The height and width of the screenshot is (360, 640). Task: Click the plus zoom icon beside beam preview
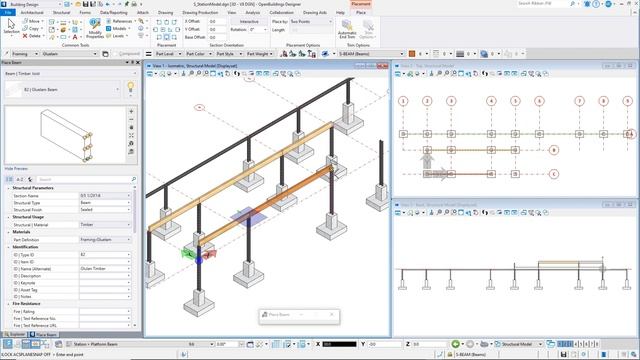click(131, 111)
